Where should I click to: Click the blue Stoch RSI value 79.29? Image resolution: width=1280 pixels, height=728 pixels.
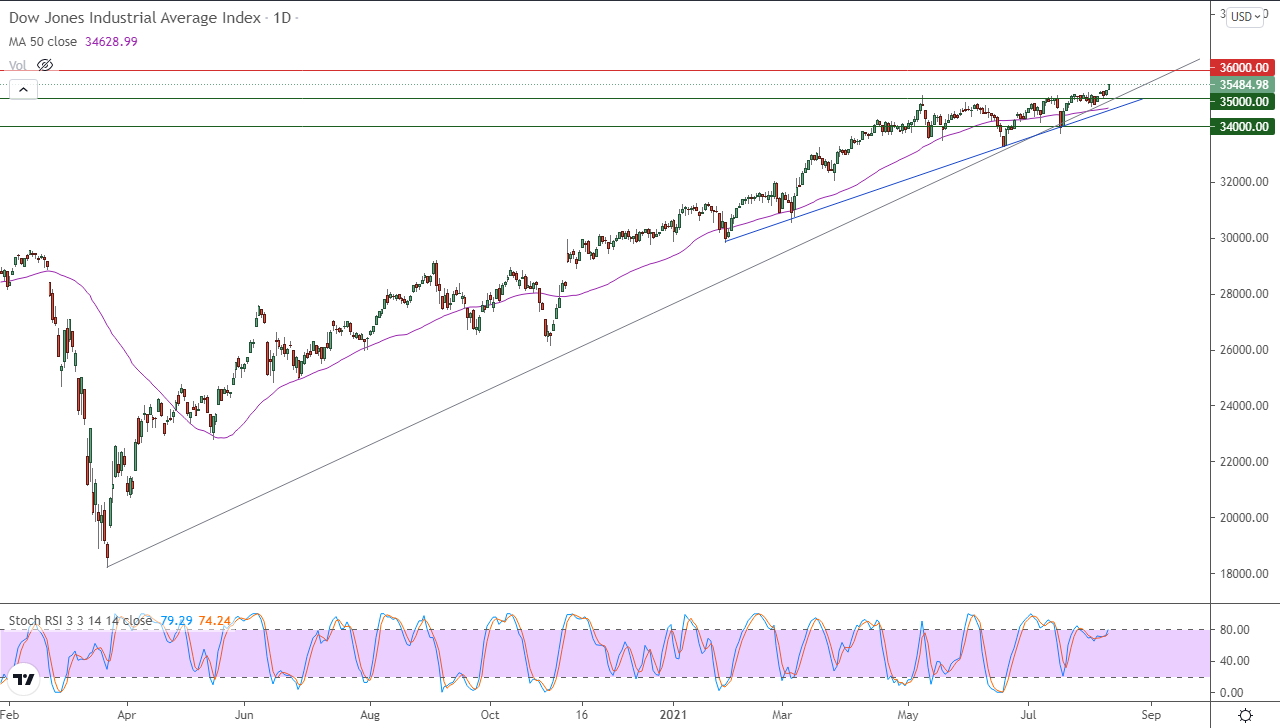coord(175,620)
